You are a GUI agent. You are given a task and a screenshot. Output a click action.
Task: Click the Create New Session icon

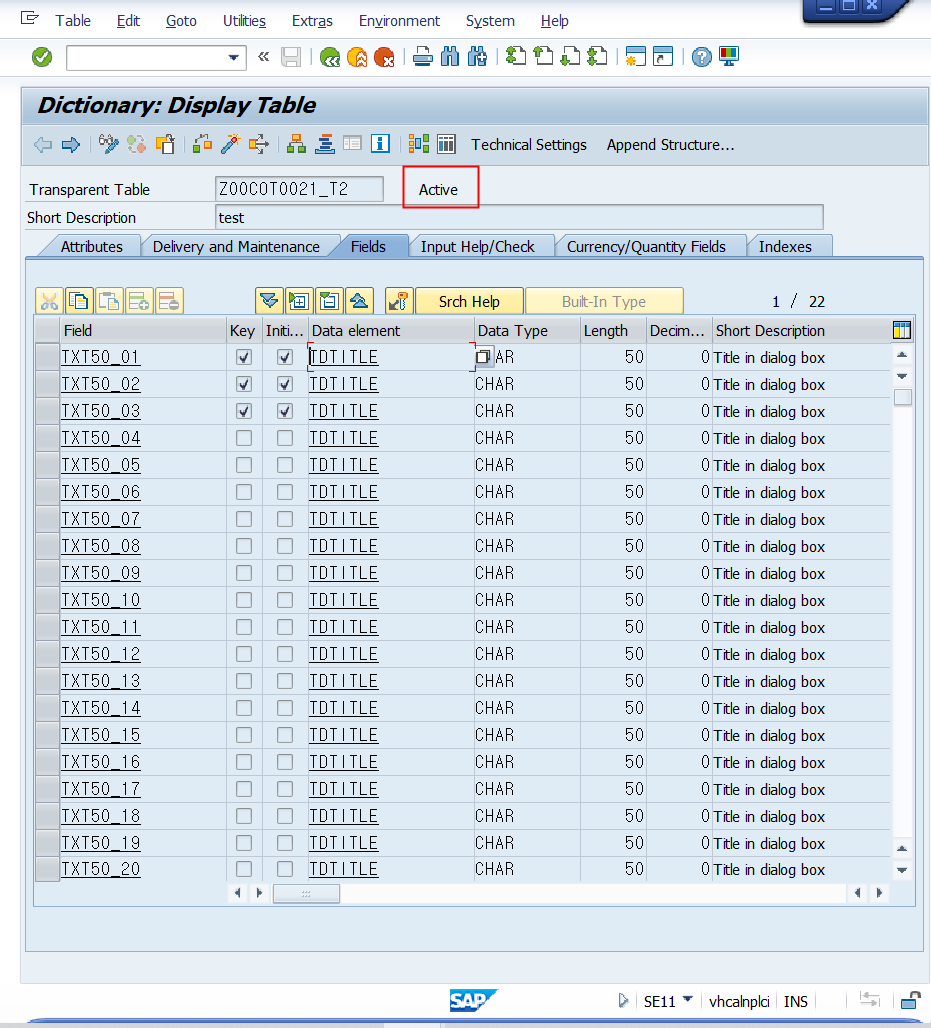635,57
